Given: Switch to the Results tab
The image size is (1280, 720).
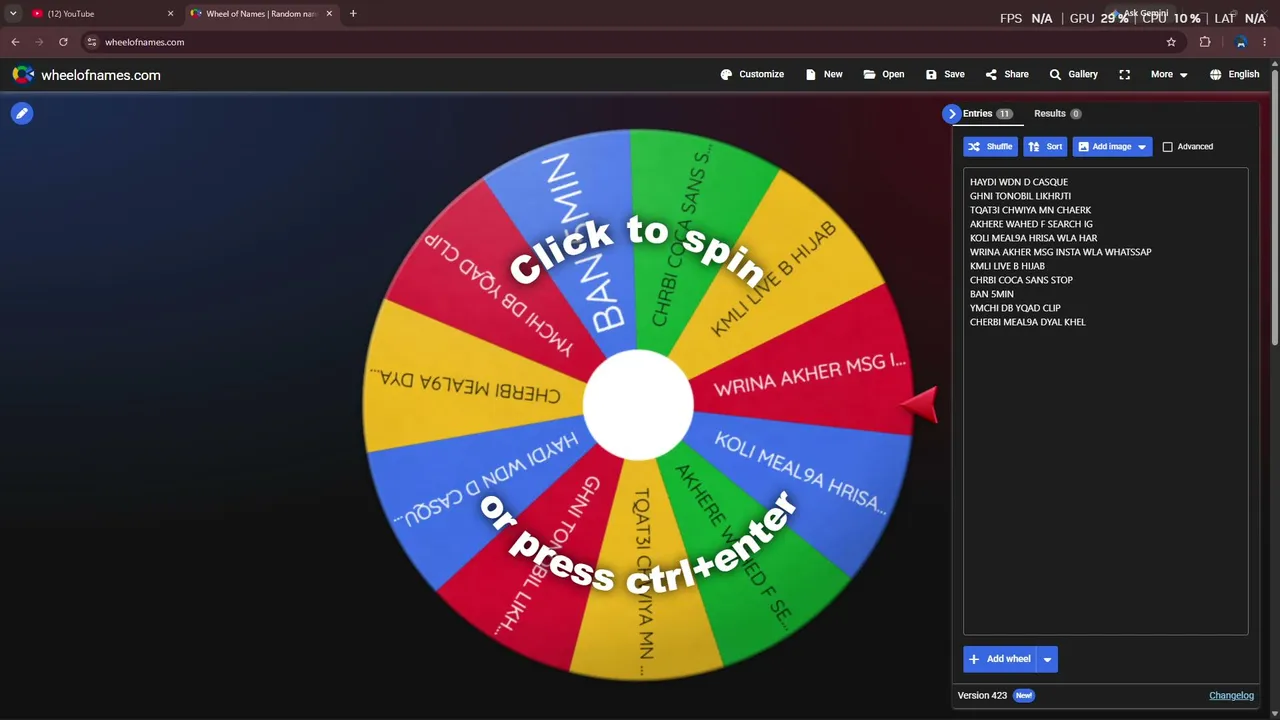Looking at the screenshot, I should point(1057,114).
